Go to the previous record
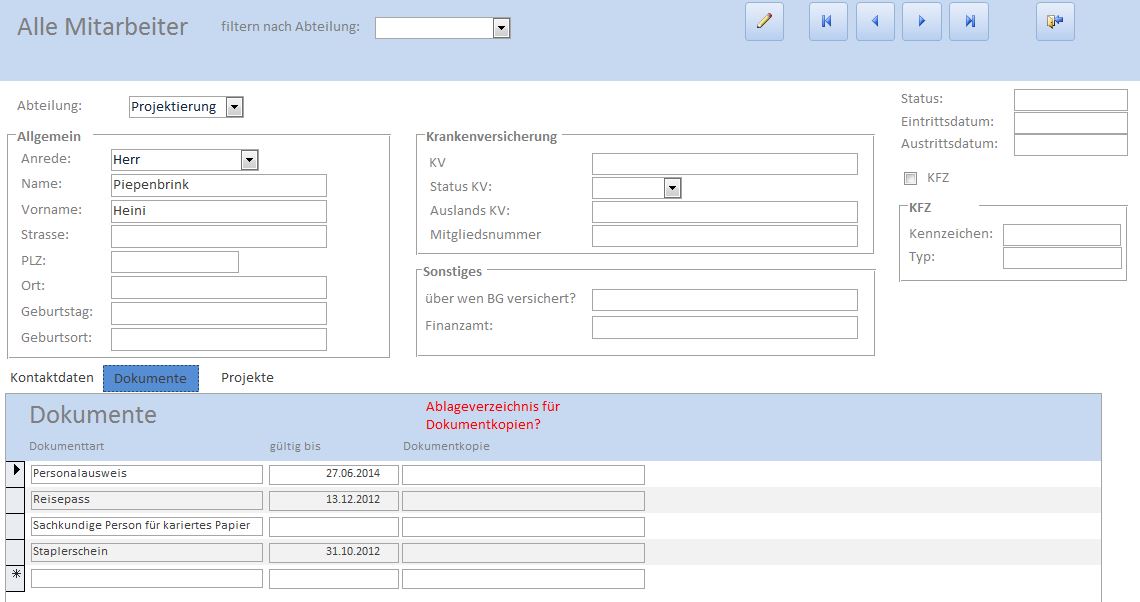Image resolution: width=1140 pixels, height=602 pixels. [875, 21]
